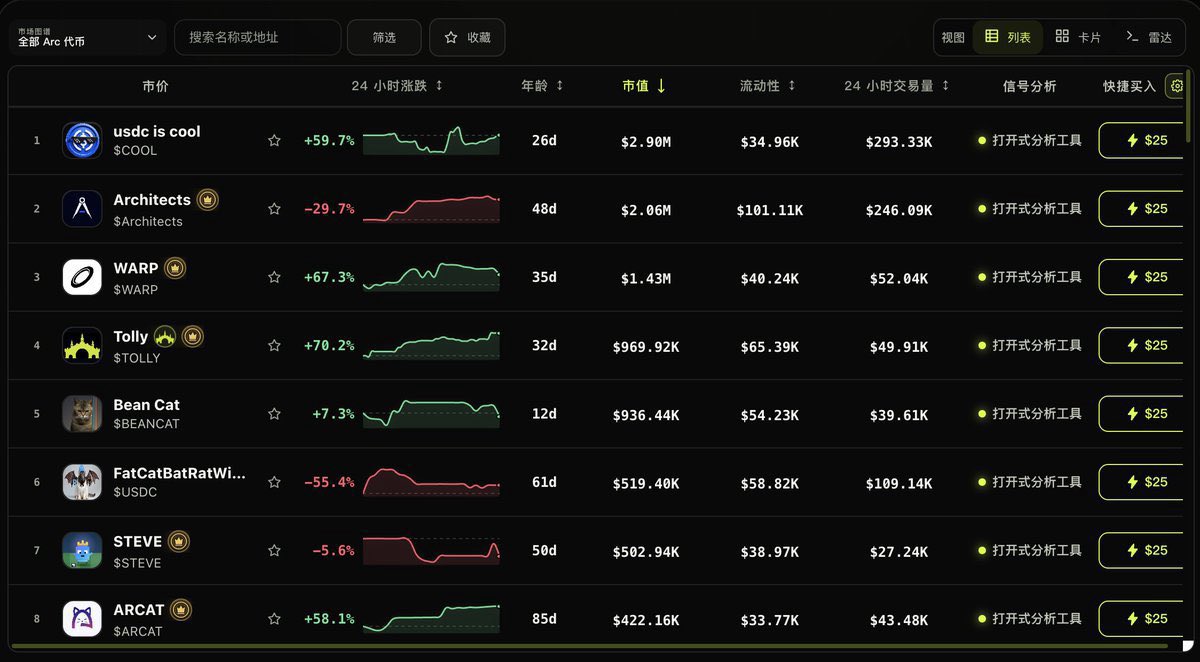1200x662 pixels.
Task: Open table column settings gear
Action: tap(1177, 86)
